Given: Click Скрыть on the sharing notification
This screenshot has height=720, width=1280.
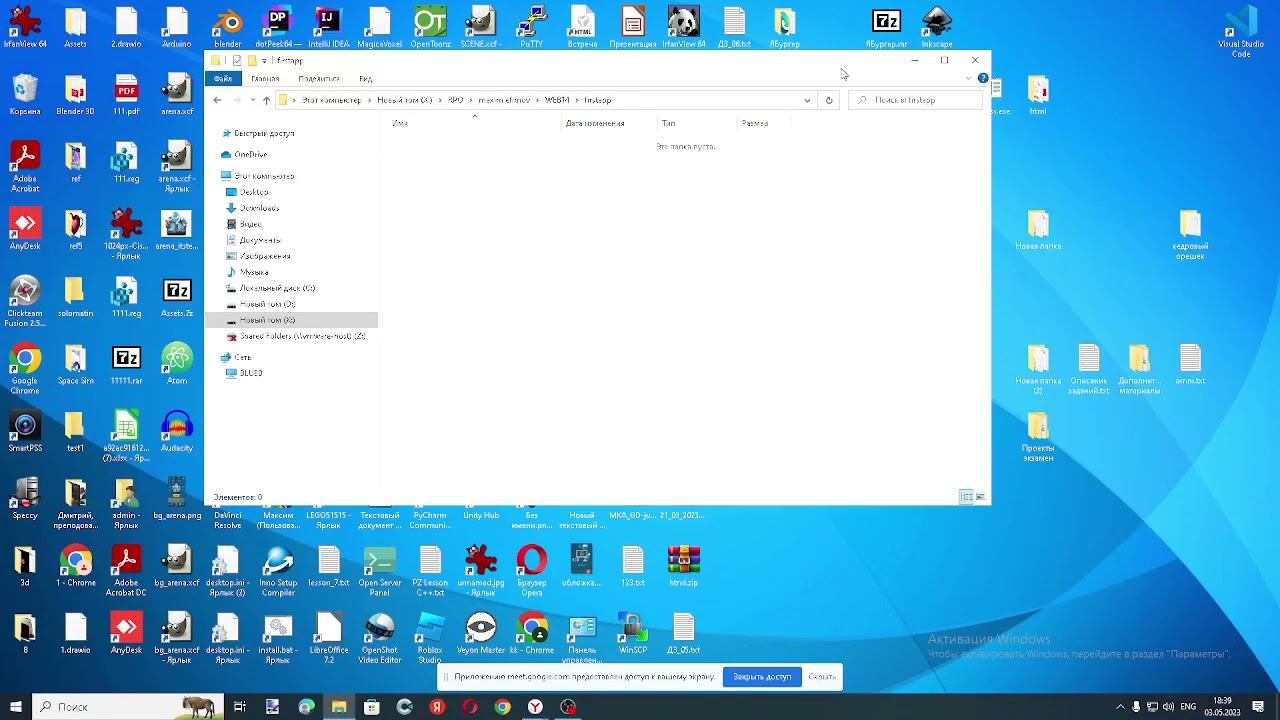Looking at the screenshot, I should point(822,677).
